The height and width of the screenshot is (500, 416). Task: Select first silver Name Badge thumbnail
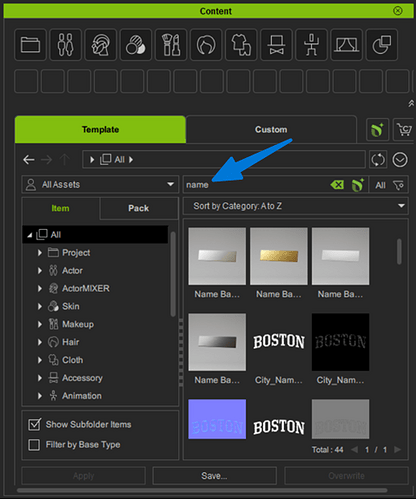[x=217, y=256]
